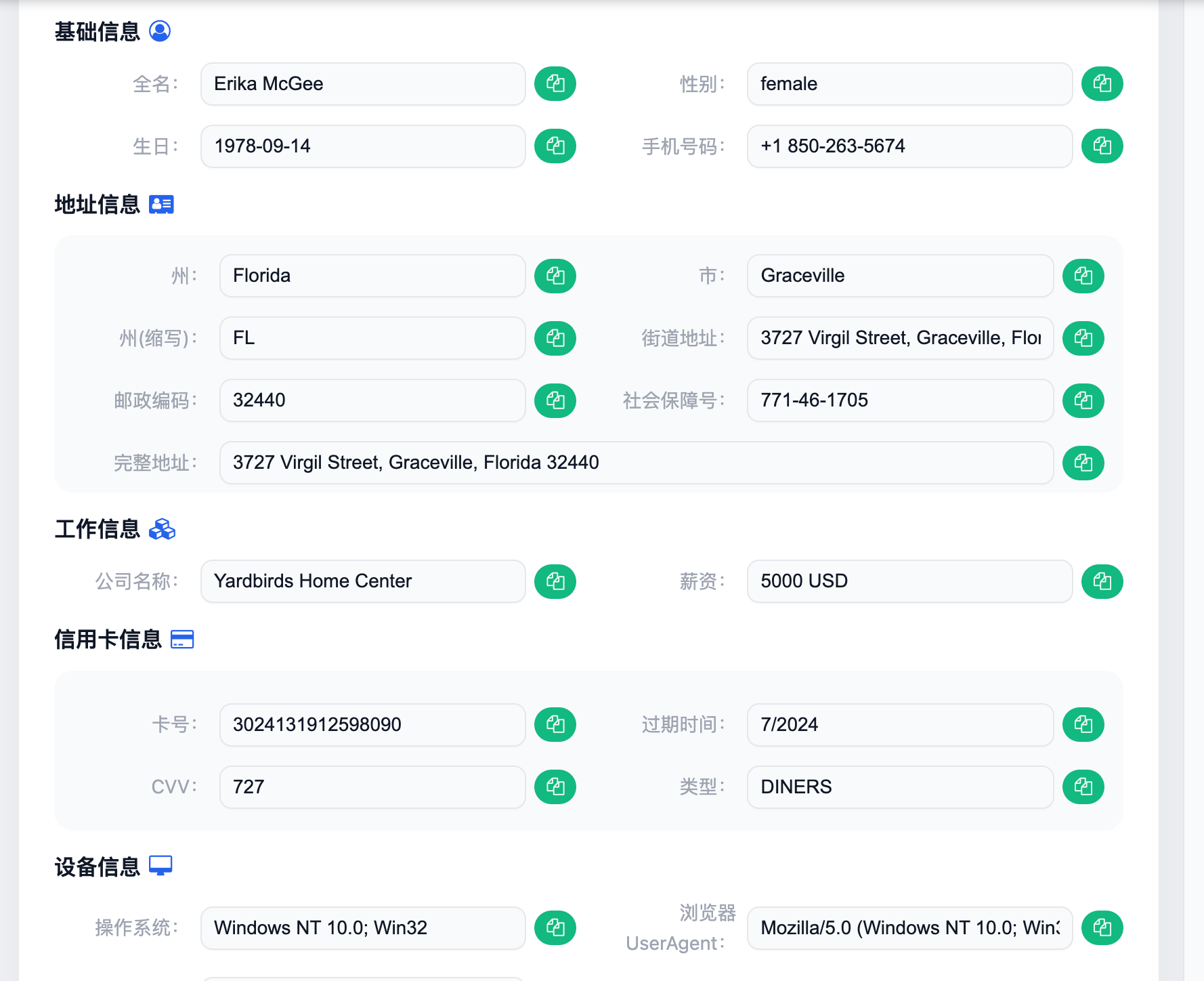The image size is (1204, 981).
Task: Click the operating system field Windows NT 10.0
Action: coord(363,928)
